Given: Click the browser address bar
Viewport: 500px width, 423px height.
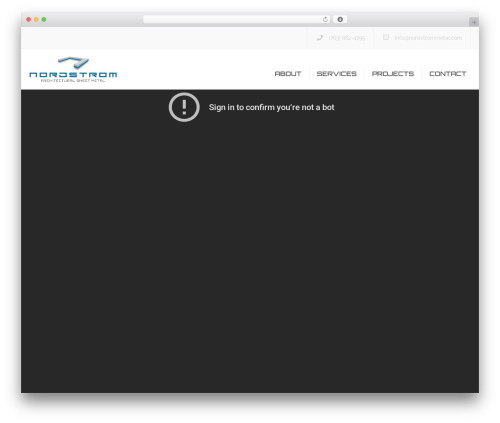Looking at the screenshot, I should pyautogui.click(x=237, y=19).
